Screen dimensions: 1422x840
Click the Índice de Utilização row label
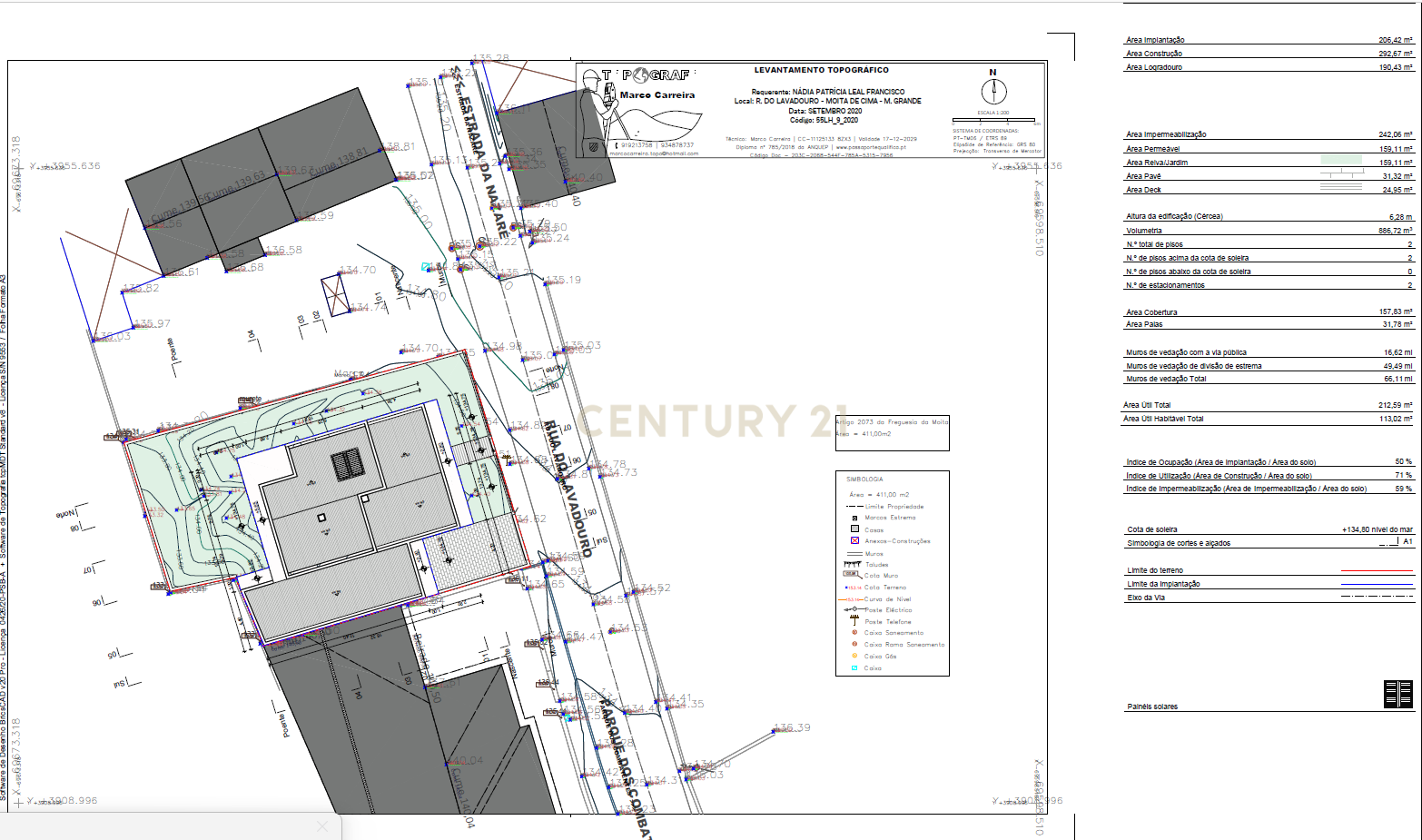(1219, 476)
